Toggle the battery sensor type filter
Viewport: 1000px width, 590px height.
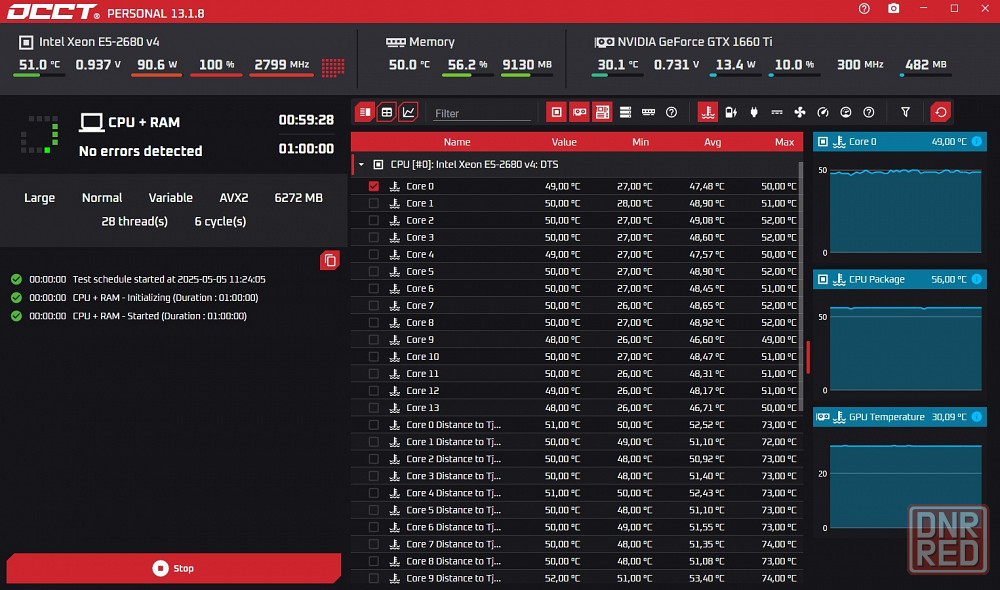(x=731, y=112)
